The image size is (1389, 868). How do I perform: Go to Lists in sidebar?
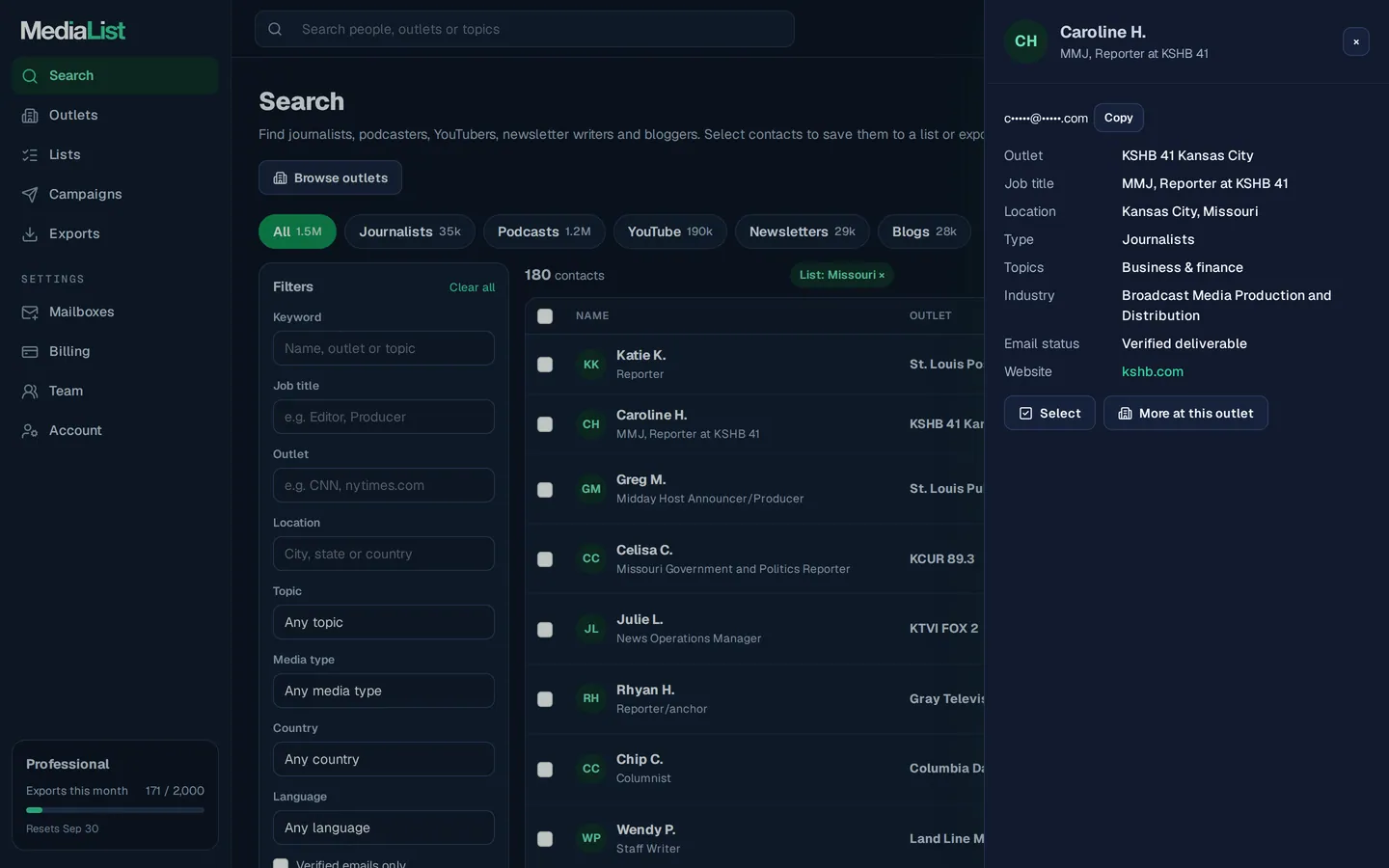pos(115,154)
